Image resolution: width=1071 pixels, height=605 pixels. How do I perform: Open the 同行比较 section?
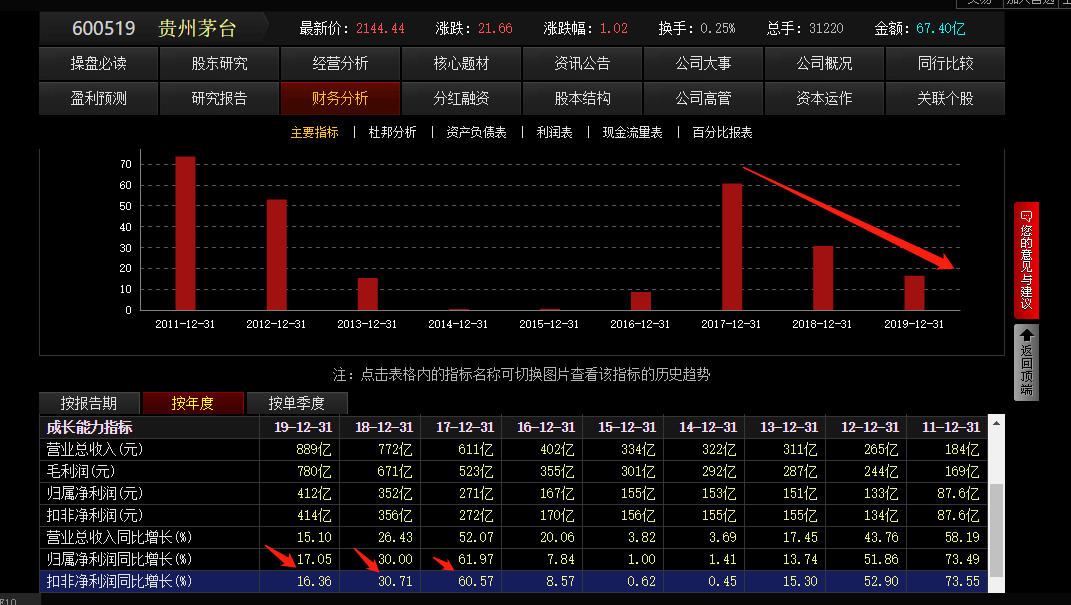(945, 63)
